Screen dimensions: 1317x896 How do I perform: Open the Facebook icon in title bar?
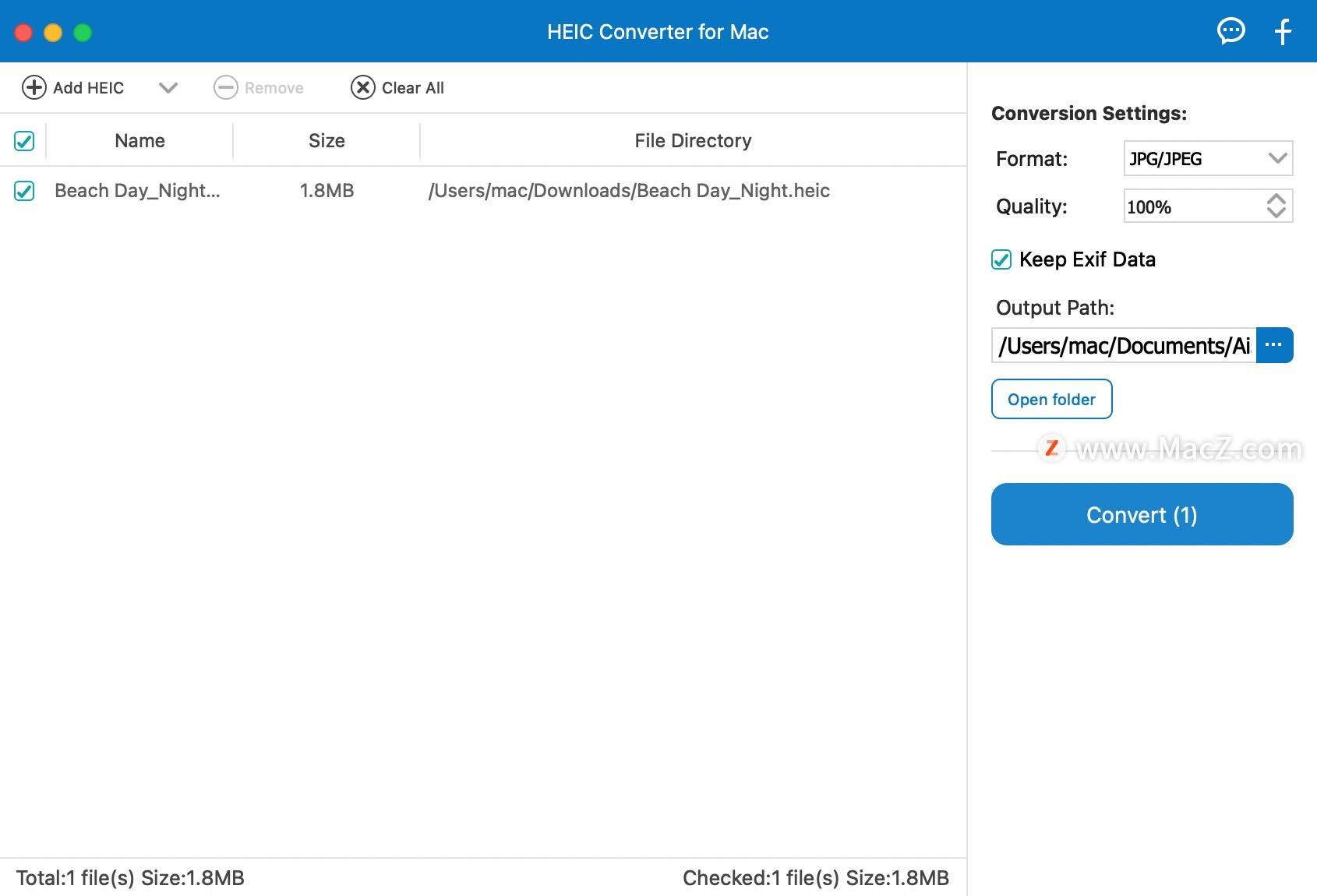click(x=1283, y=32)
